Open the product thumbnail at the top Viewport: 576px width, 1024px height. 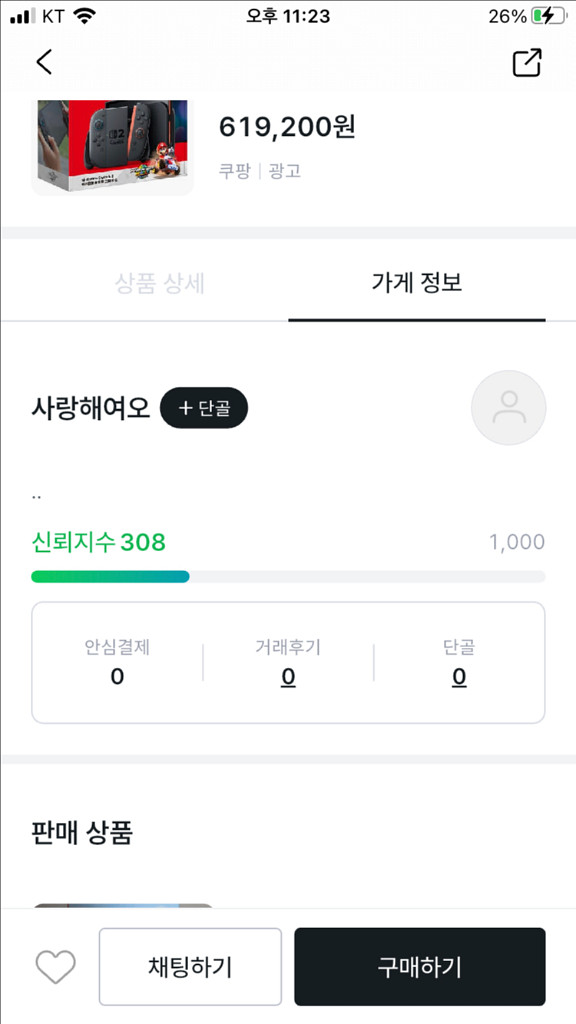112,146
